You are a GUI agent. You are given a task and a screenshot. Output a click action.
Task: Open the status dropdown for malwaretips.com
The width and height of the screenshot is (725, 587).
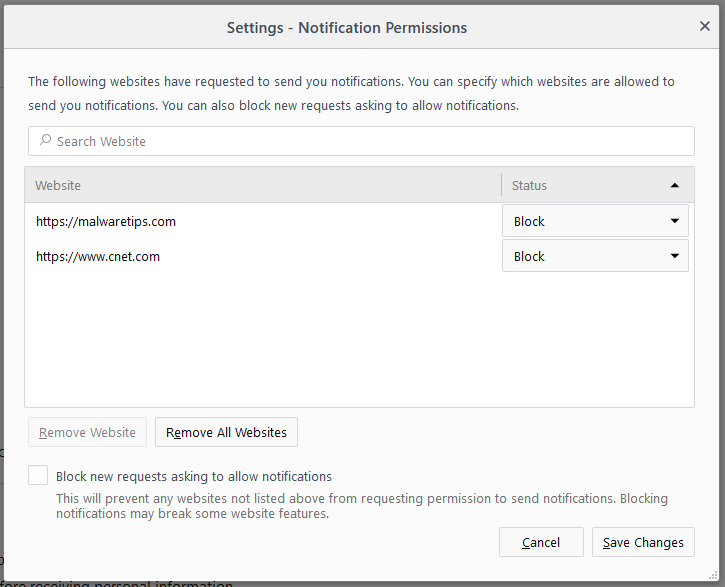595,222
